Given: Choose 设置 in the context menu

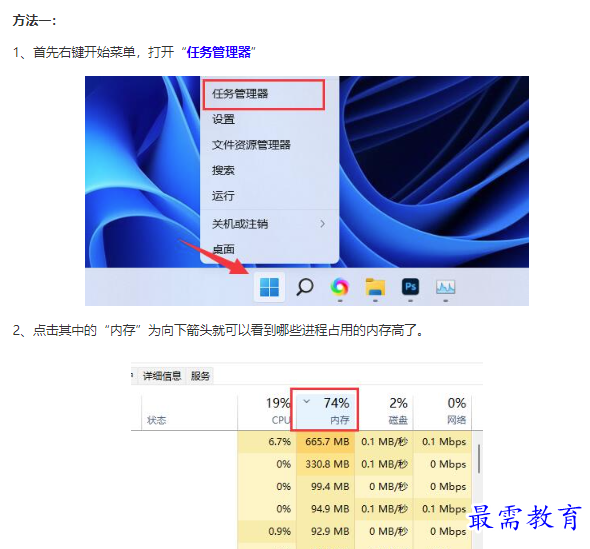Looking at the screenshot, I should [x=223, y=119].
